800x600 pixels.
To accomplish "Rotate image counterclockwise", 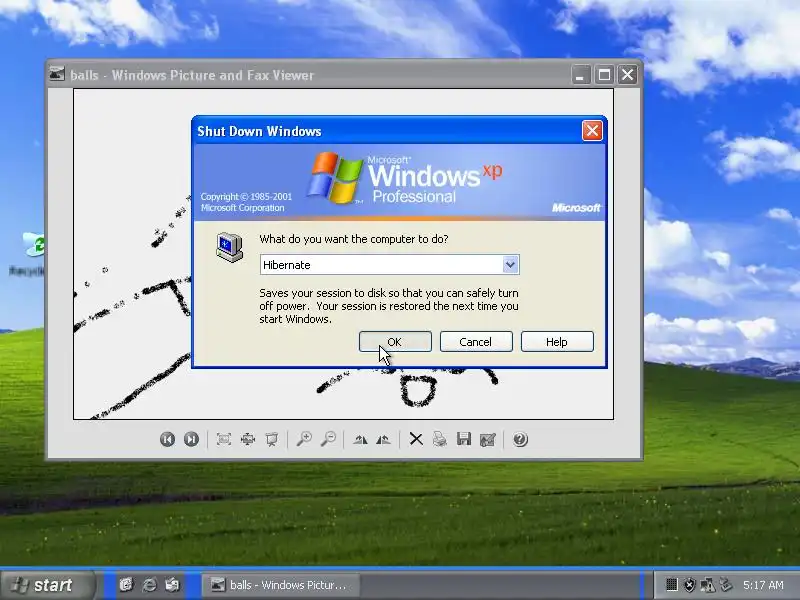I will 383,439.
